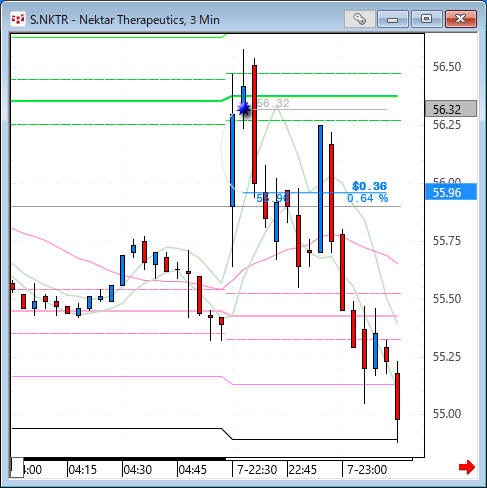
Task: Minimize the S.NKTR chart window
Action: click(x=393, y=19)
